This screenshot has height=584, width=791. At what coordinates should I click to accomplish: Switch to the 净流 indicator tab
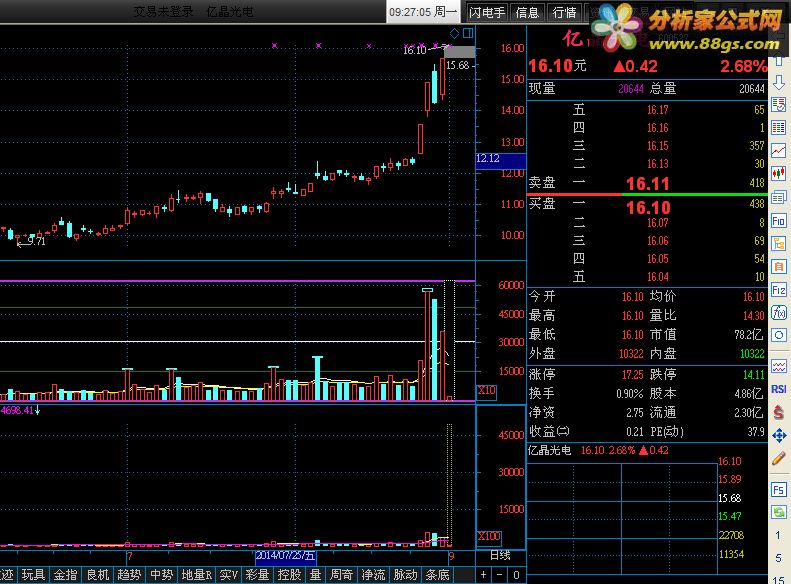(x=373, y=574)
